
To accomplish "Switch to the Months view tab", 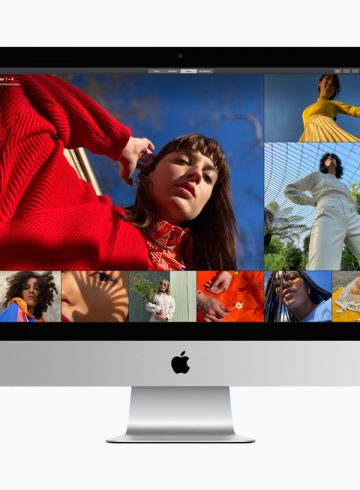I will [172, 71].
